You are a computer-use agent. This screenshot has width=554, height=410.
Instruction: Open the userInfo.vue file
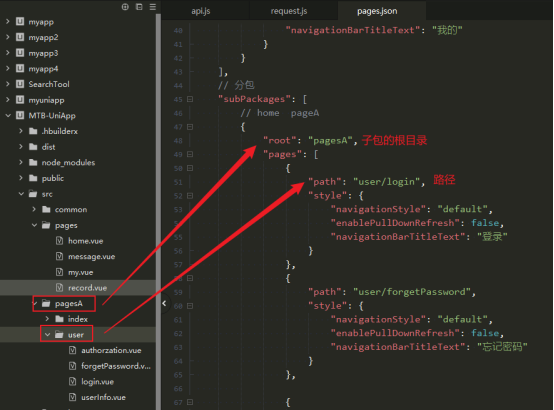click(104, 397)
